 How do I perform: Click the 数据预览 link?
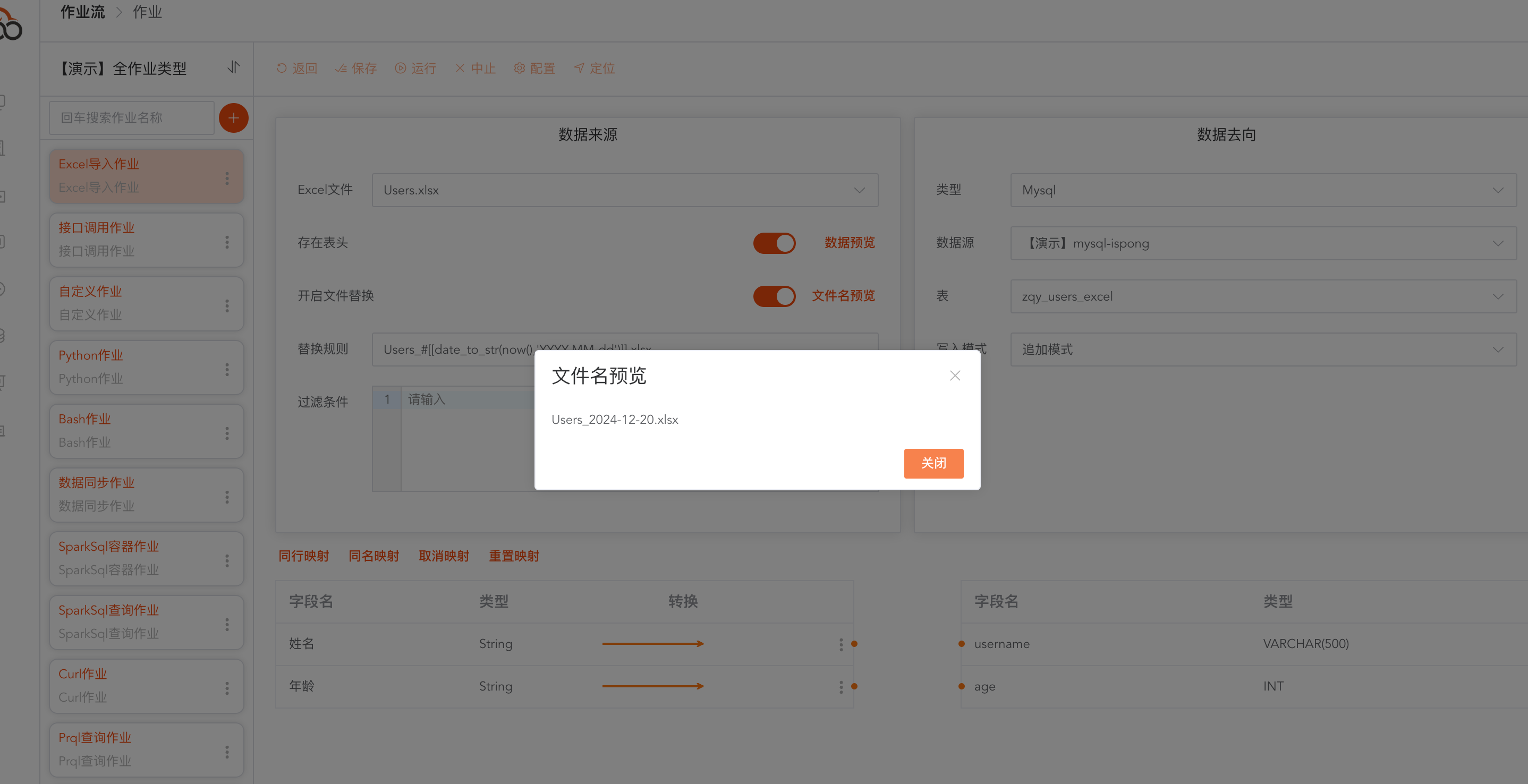850,243
